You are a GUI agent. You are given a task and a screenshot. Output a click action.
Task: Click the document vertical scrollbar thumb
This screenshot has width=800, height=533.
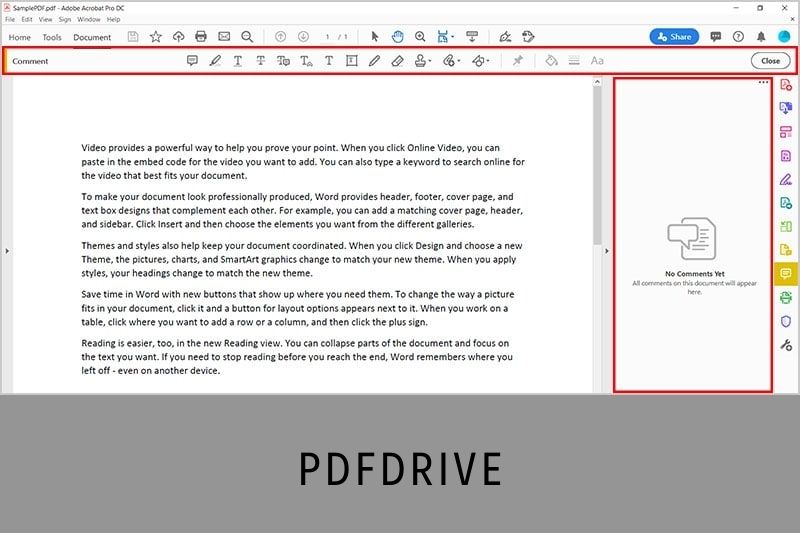tap(597, 165)
